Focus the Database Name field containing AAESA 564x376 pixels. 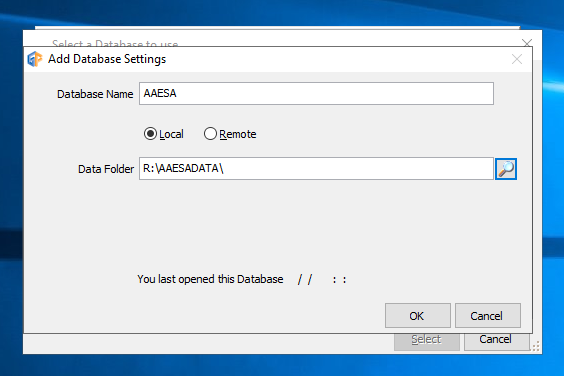tap(316, 94)
